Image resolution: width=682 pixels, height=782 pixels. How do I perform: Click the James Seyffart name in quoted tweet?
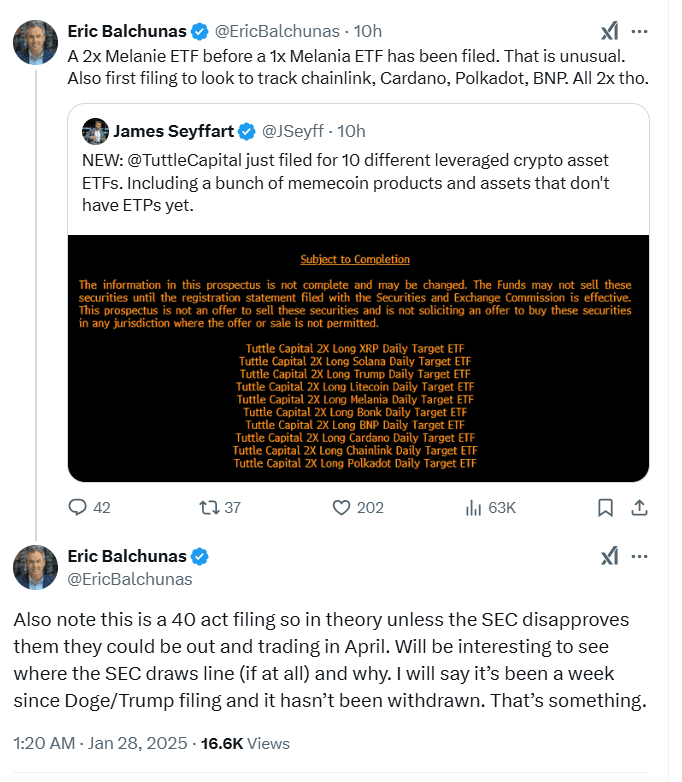174,131
